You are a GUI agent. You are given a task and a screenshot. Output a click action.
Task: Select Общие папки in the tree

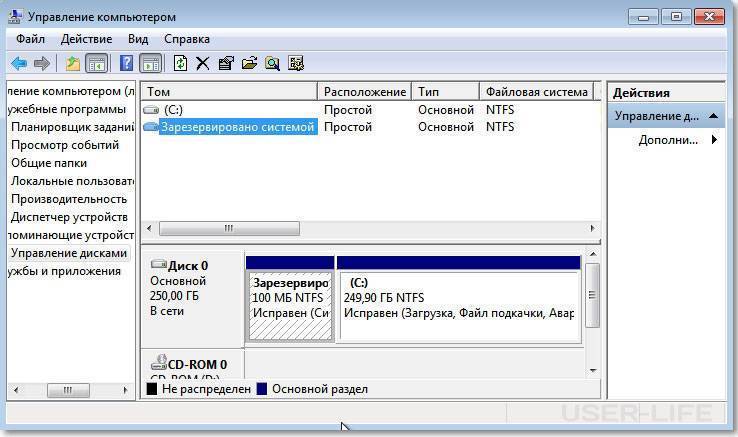coord(49,163)
